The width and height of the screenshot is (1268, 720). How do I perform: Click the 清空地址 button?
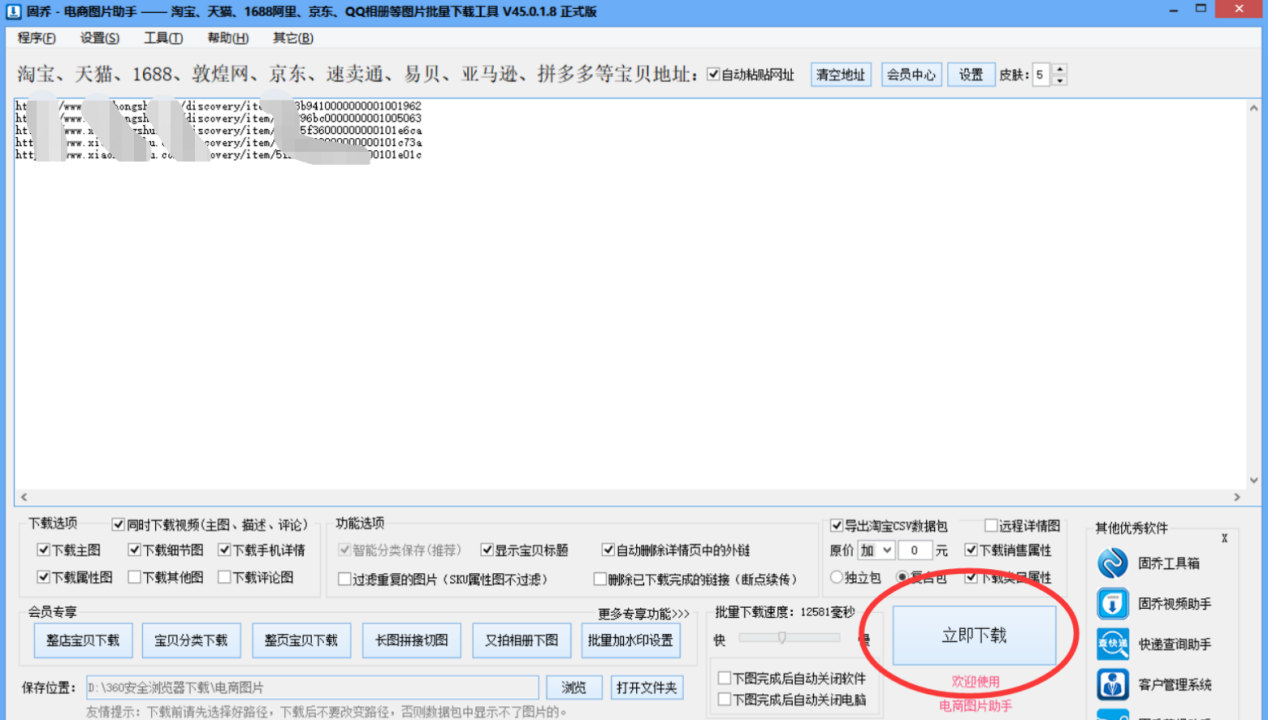(841, 75)
